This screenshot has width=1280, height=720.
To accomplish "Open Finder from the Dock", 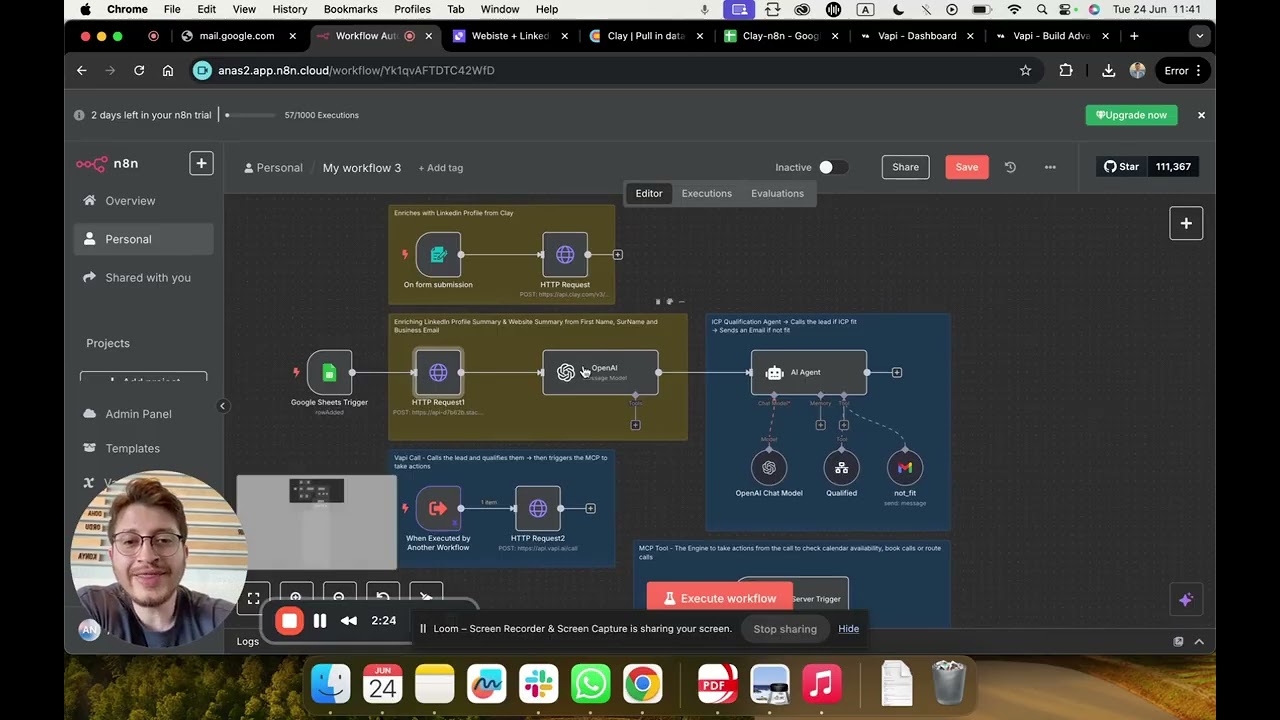I will tap(330, 684).
